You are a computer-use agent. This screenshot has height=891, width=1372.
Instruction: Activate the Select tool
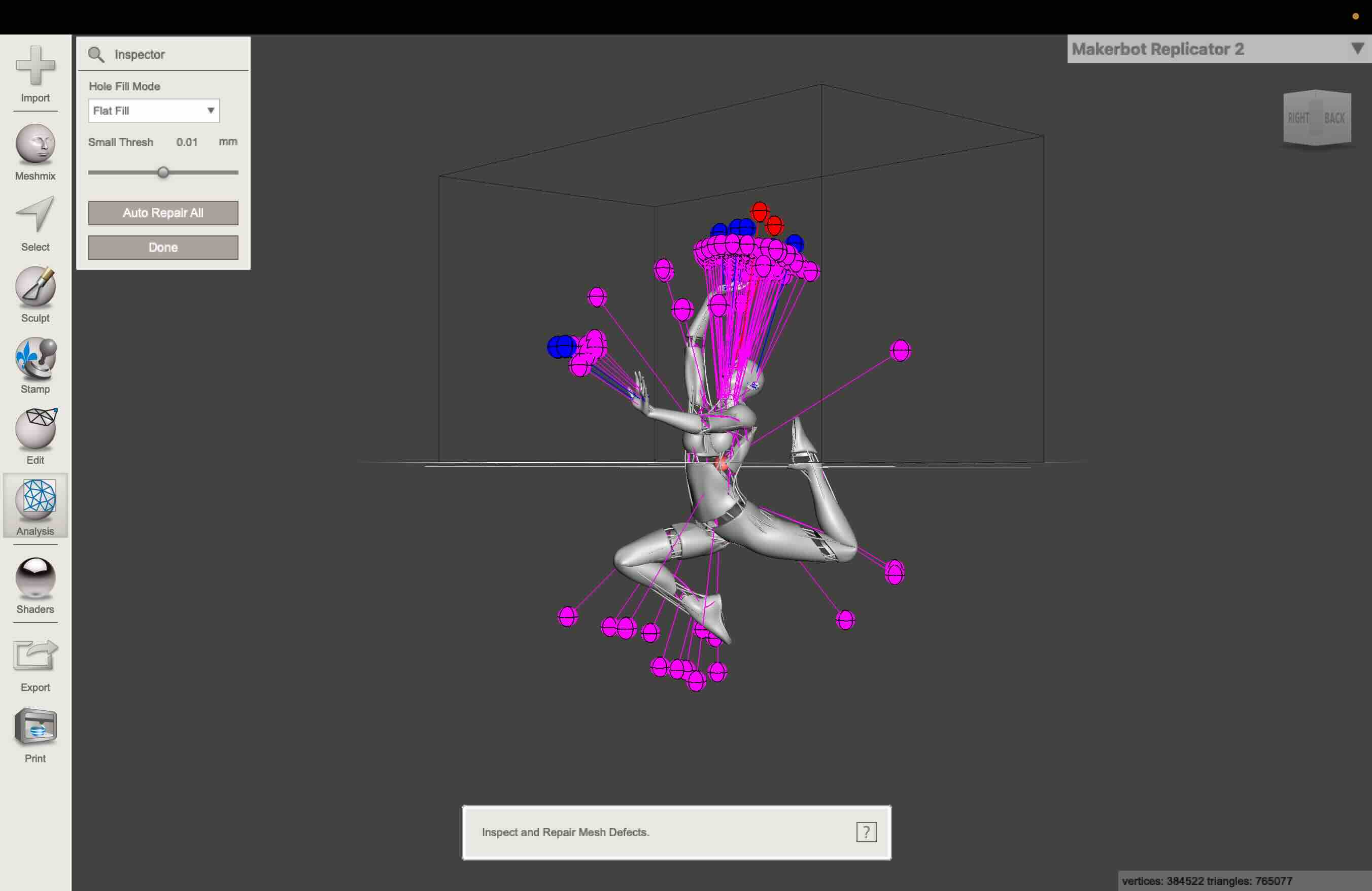tap(35, 215)
